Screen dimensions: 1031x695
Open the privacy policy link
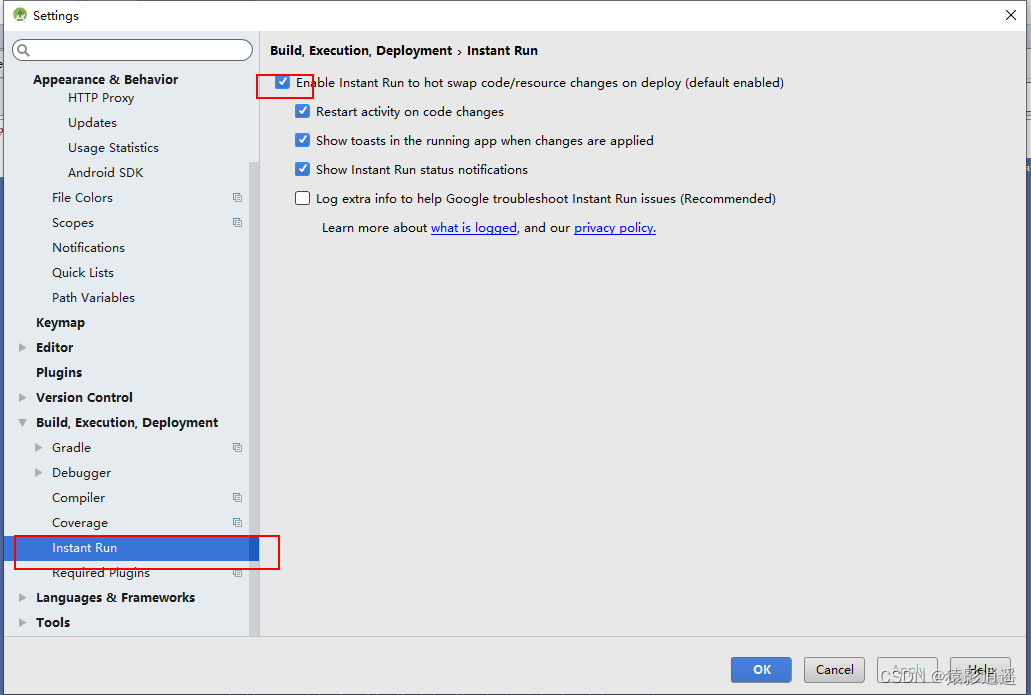coord(615,228)
